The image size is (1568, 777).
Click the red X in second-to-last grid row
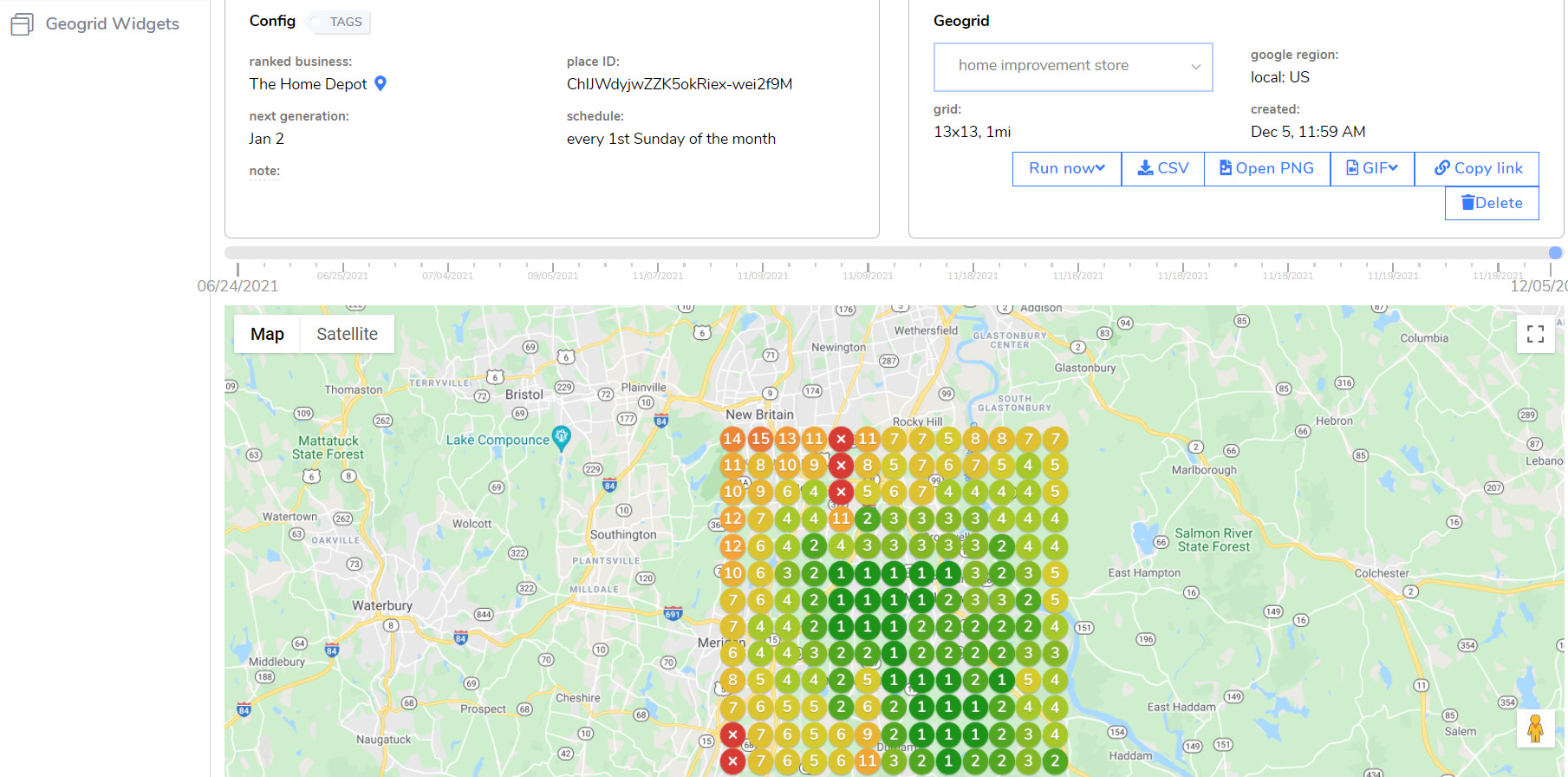pos(732,735)
